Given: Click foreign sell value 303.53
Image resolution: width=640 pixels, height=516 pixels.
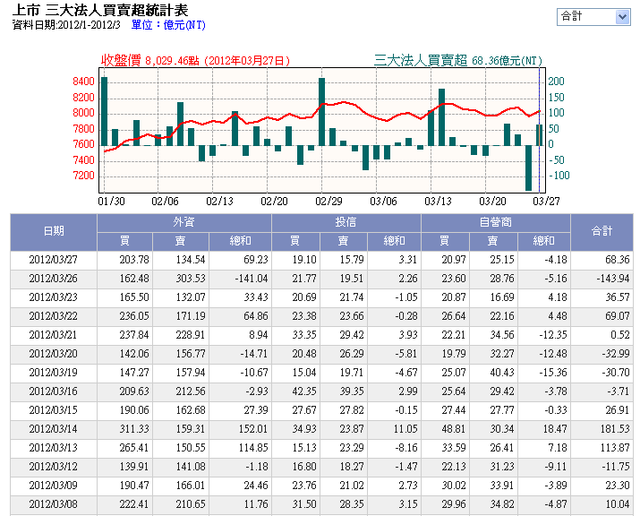Looking at the screenshot, I should pos(191,279).
